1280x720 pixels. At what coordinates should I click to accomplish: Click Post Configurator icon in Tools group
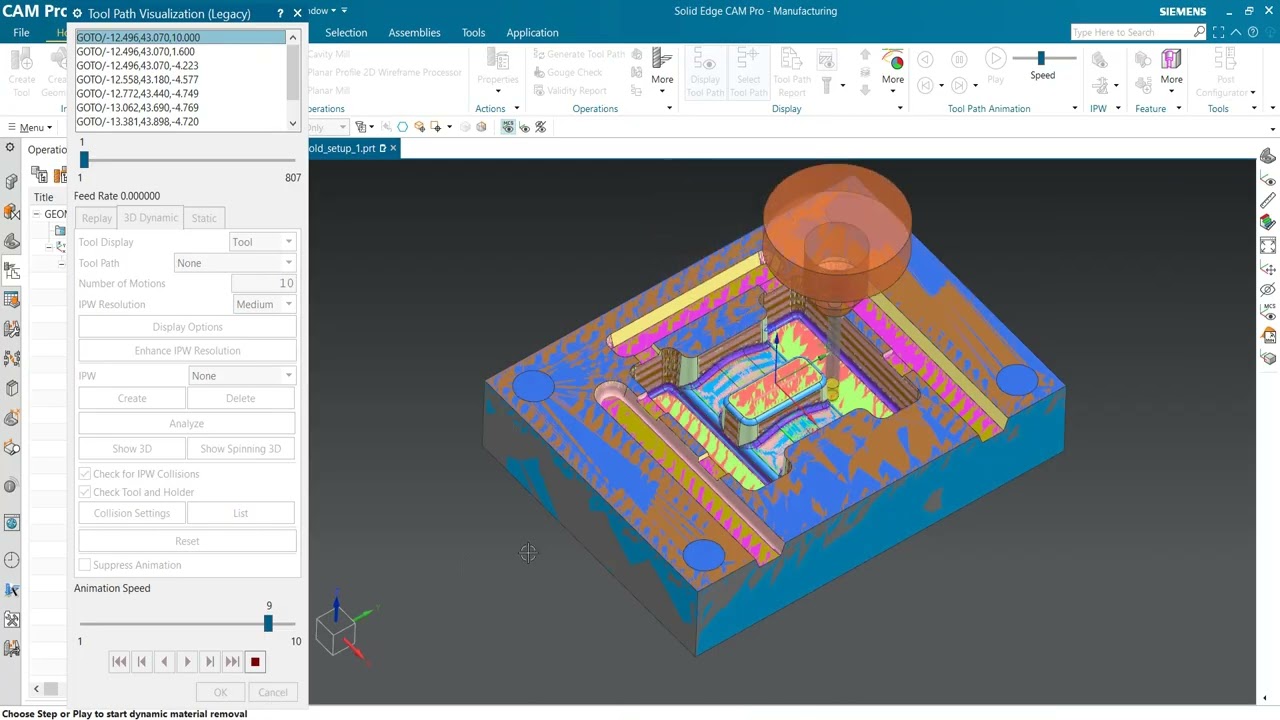click(1225, 59)
